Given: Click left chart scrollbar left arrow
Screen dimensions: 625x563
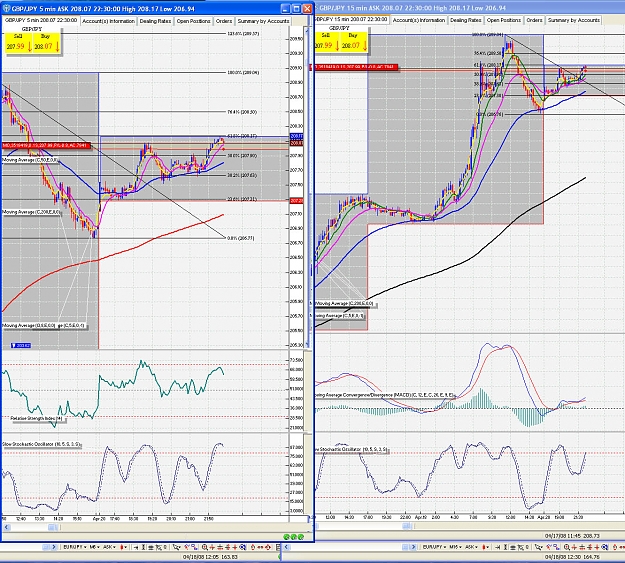Looking at the screenshot, I should 6,527.
